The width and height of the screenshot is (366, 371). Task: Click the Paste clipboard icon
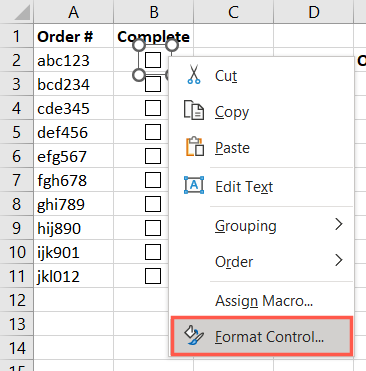point(195,146)
